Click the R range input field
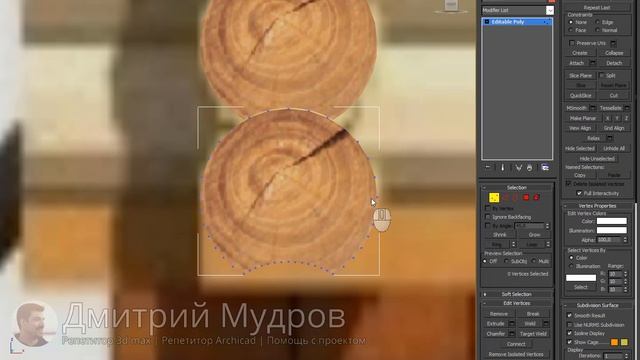 (x=615, y=274)
